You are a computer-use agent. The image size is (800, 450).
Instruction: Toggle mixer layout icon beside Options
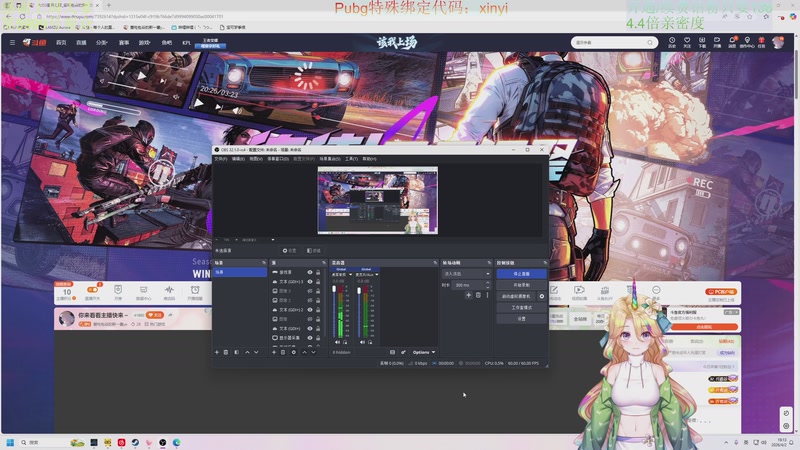click(392, 352)
